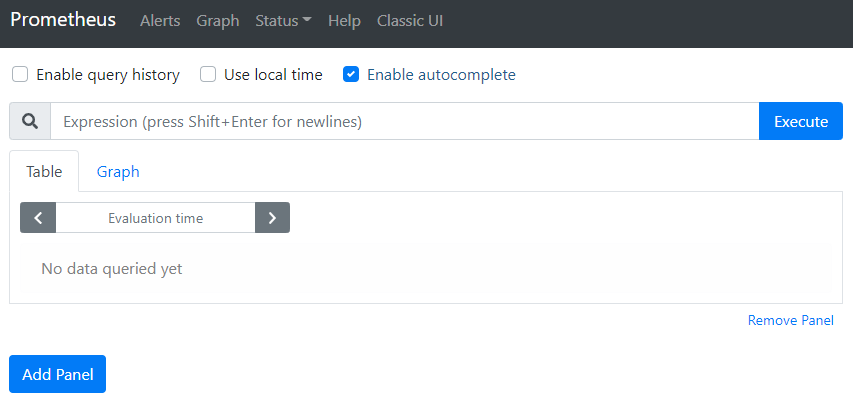
Task: Step evaluation time forward with right chevron
Action: click(273, 218)
